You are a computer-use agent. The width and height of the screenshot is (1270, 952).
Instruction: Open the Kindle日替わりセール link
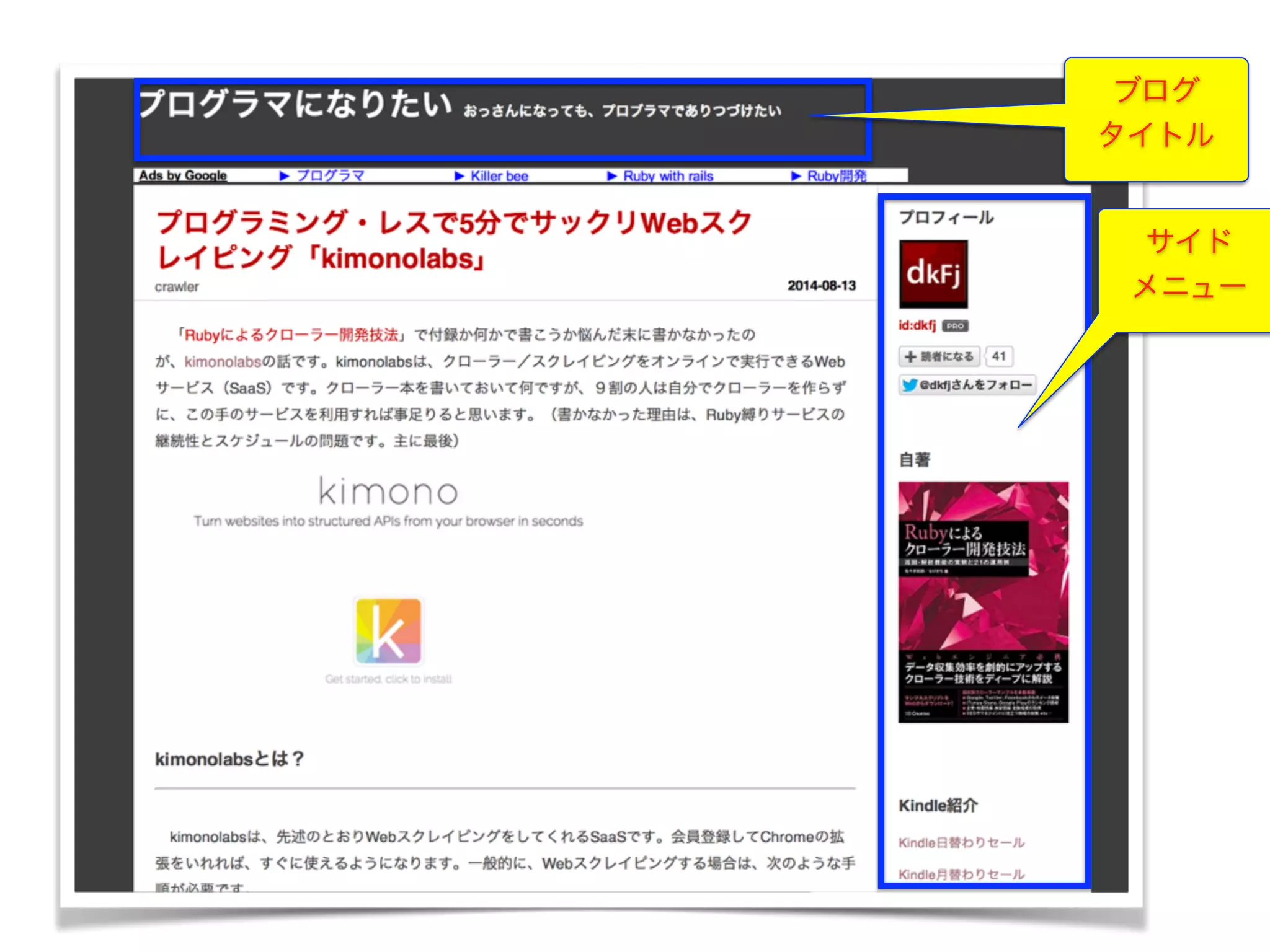[962, 842]
